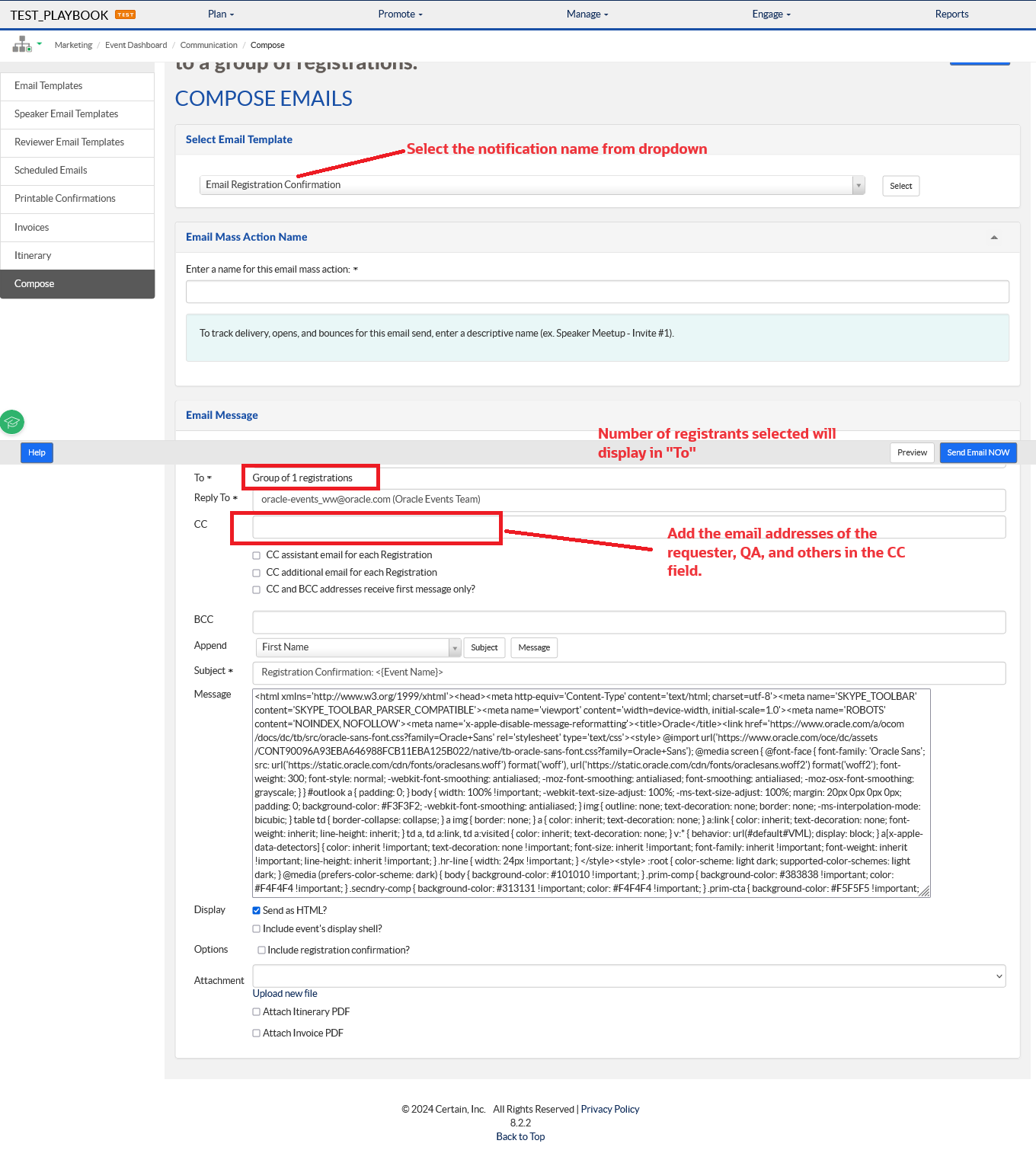This screenshot has width=1036, height=1166.
Task: Check Attach Itinerary PDF
Action: click(257, 1012)
